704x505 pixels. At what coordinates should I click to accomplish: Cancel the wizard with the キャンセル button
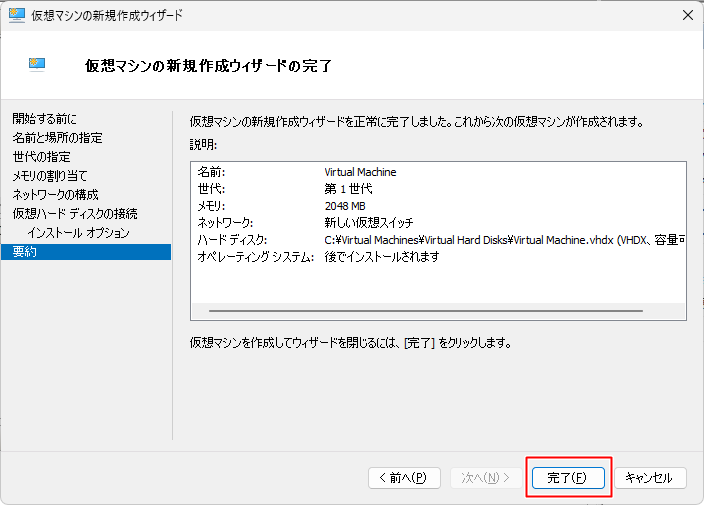click(650, 477)
